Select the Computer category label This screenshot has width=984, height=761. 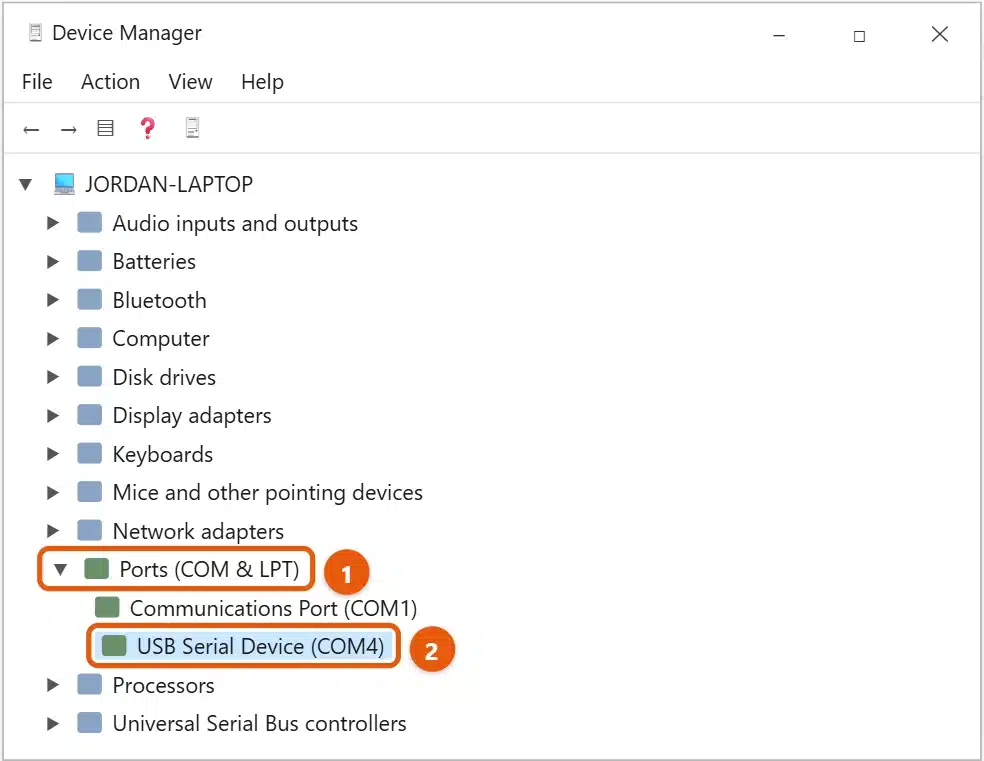(161, 339)
